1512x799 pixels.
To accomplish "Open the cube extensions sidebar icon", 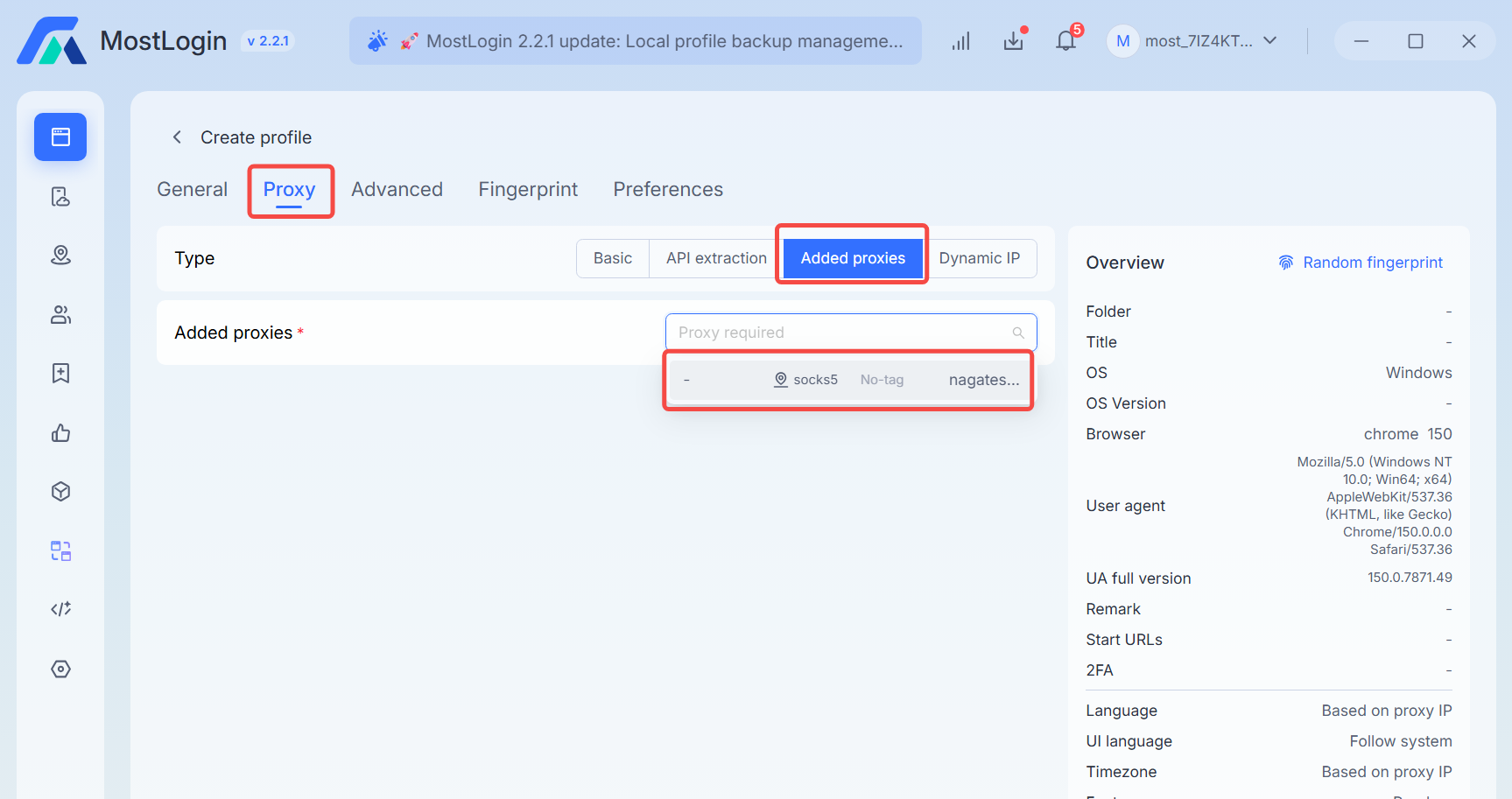I will point(60,491).
